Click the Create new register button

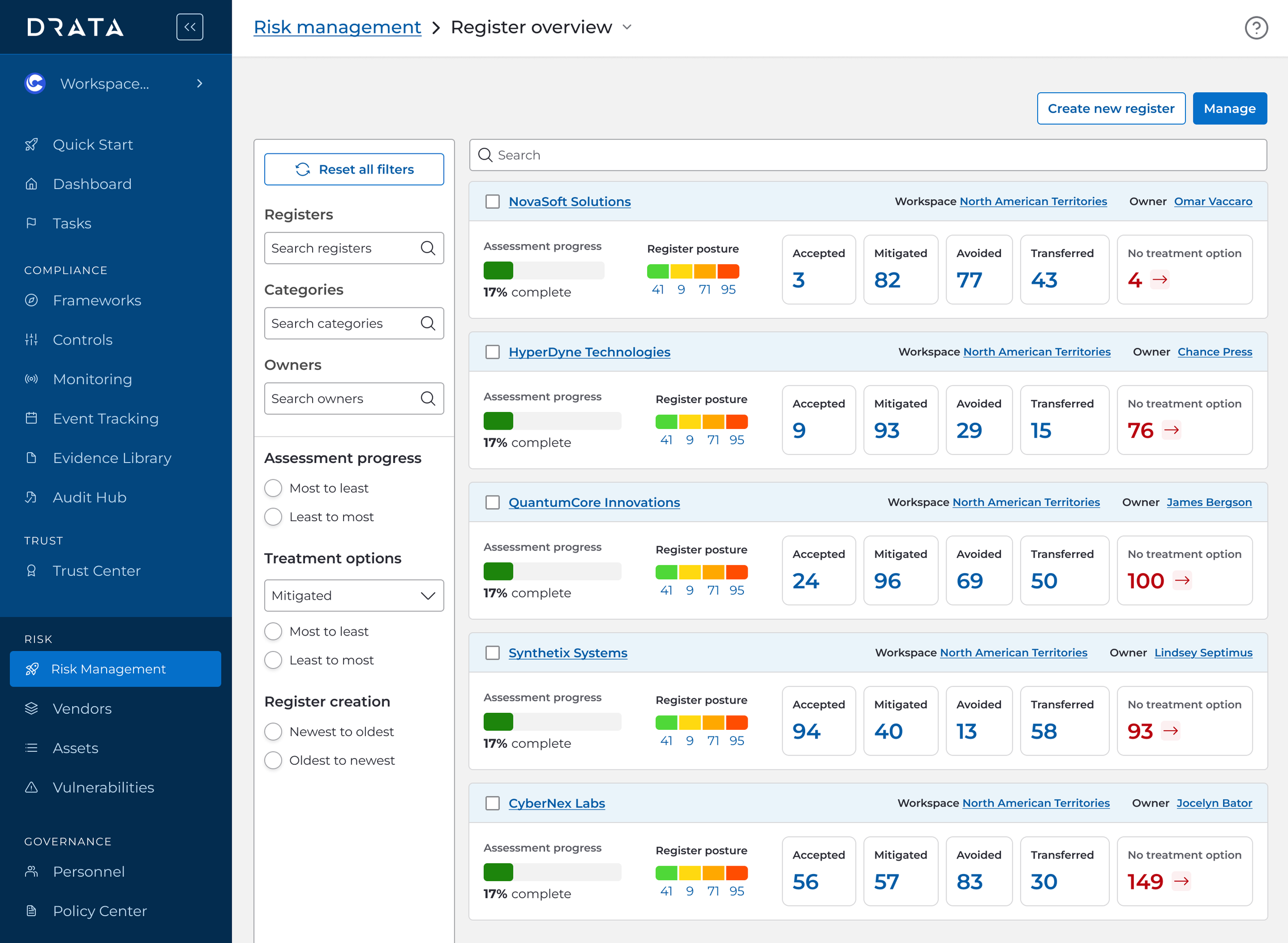click(x=1110, y=109)
